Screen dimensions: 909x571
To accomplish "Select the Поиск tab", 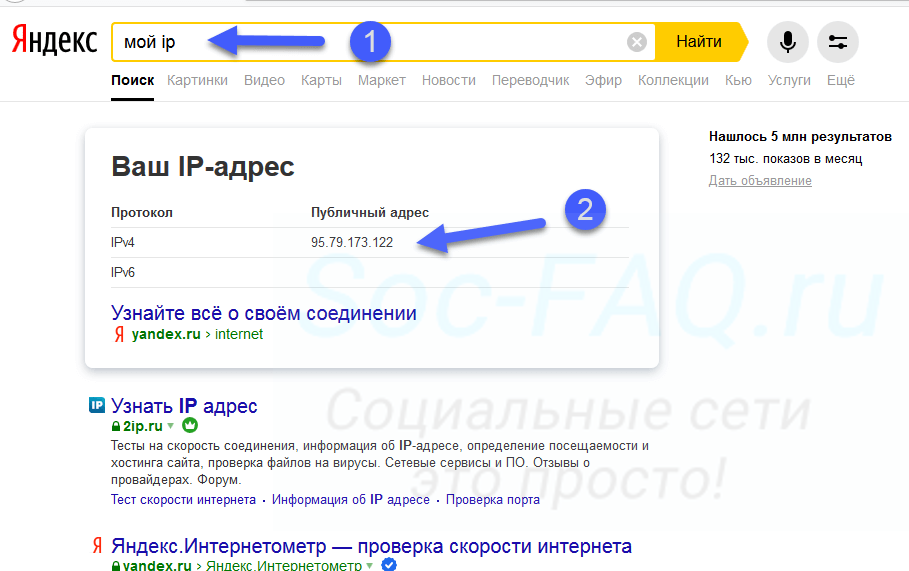I will click(x=133, y=80).
